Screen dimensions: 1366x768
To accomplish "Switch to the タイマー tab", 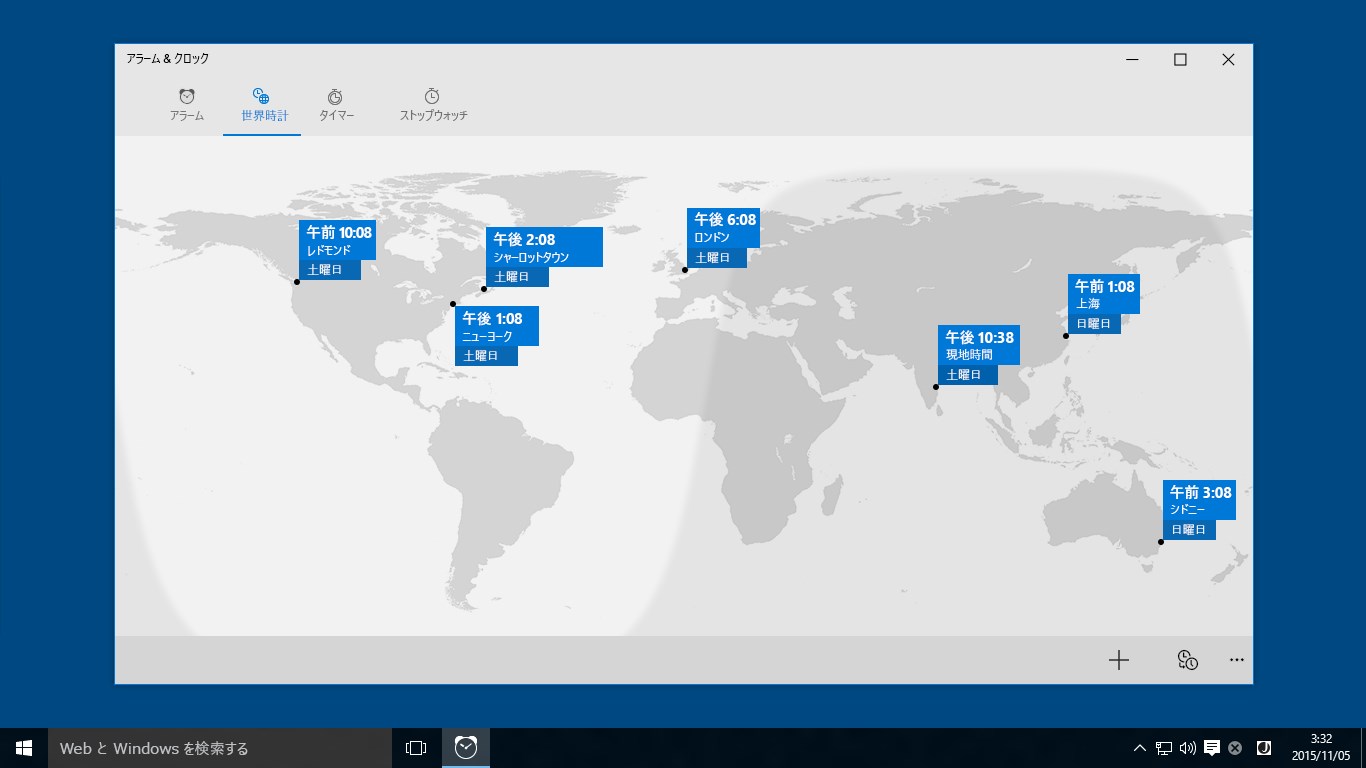I will pyautogui.click(x=336, y=105).
